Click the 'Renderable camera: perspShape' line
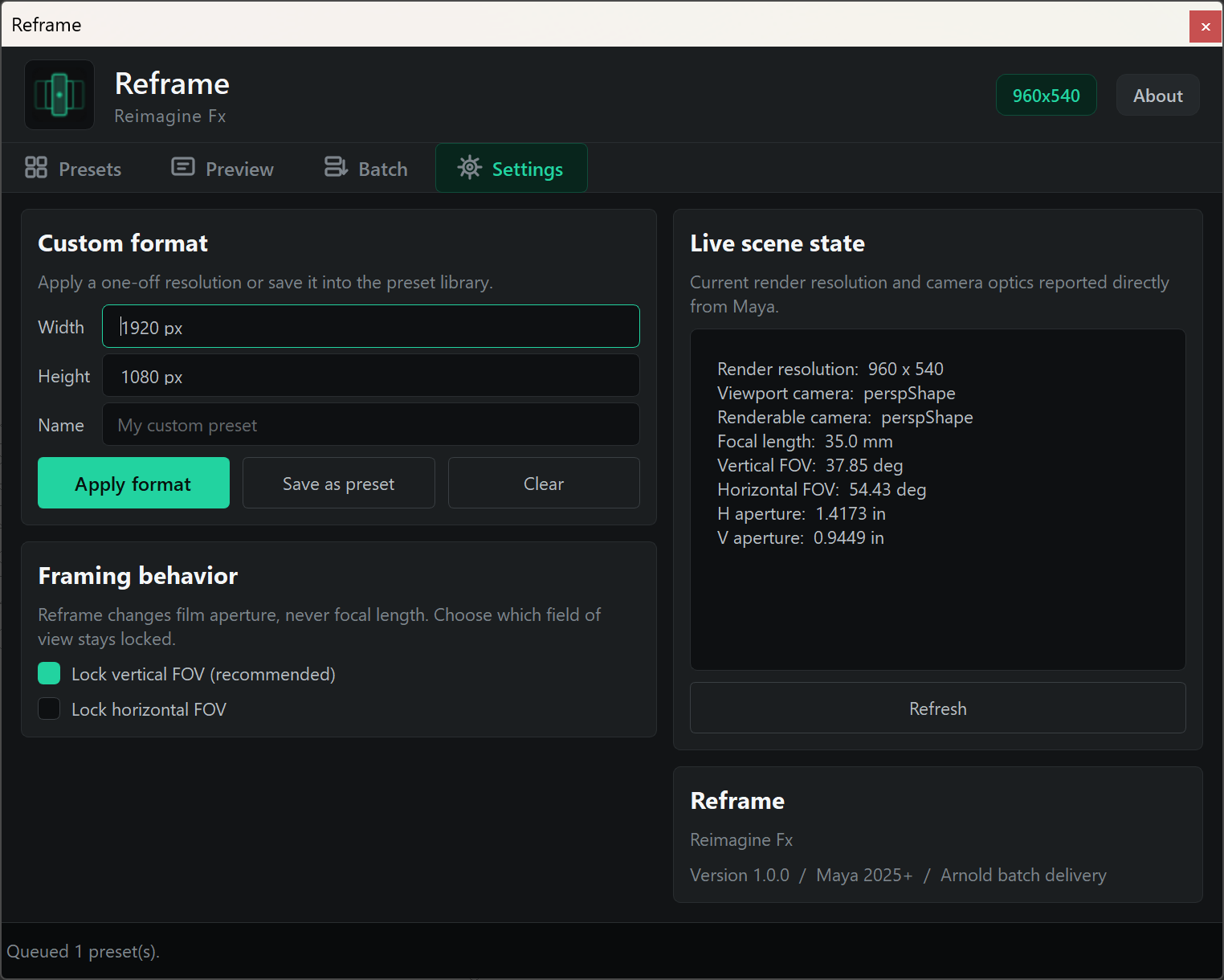Viewport: 1224px width, 980px height. click(x=845, y=417)
